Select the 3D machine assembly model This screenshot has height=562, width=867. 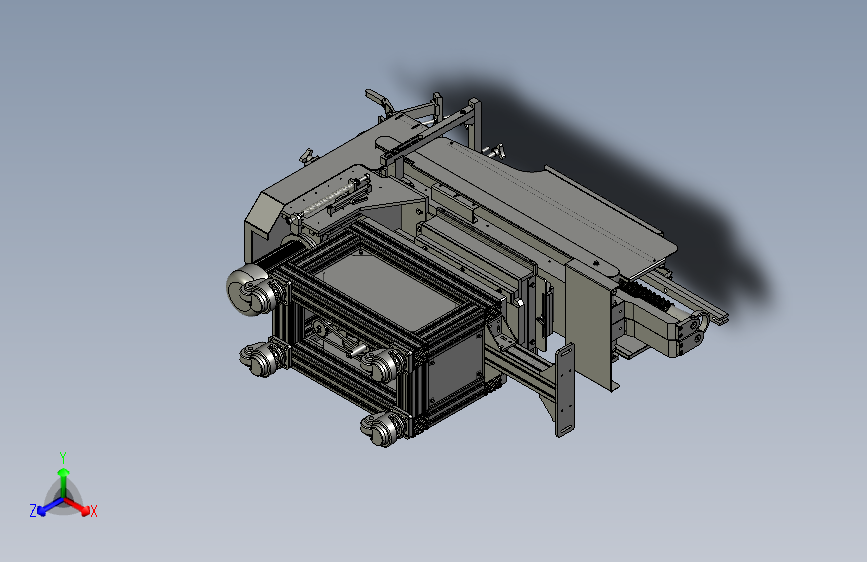478,268
